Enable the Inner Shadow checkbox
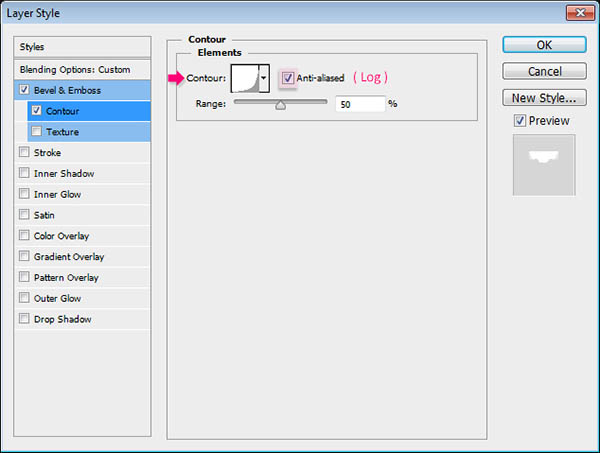600x453 pixels. click(x=24, y=173)
